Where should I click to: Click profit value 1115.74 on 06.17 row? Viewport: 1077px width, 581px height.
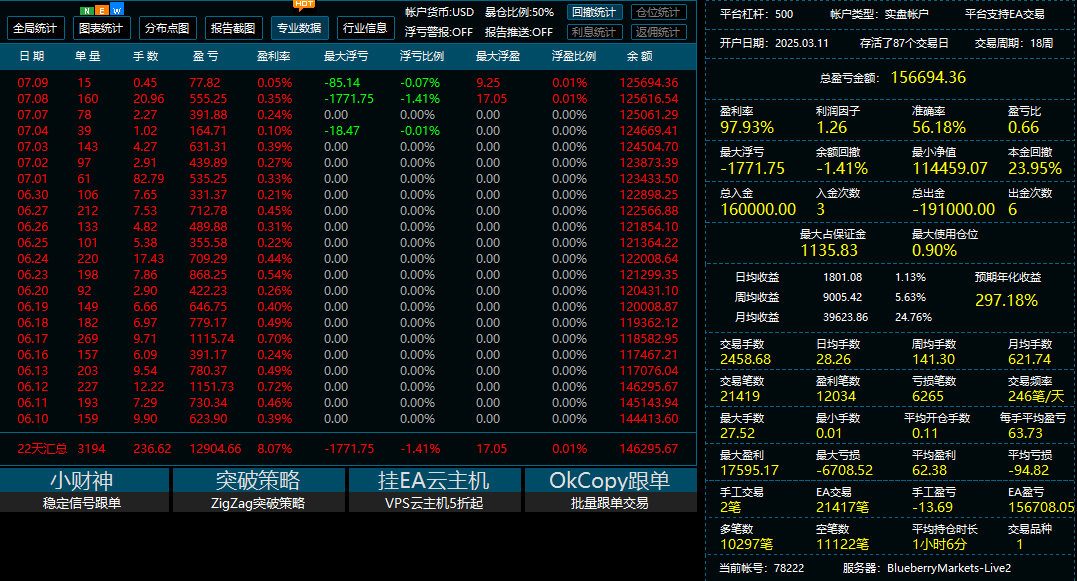click(212, 339)
